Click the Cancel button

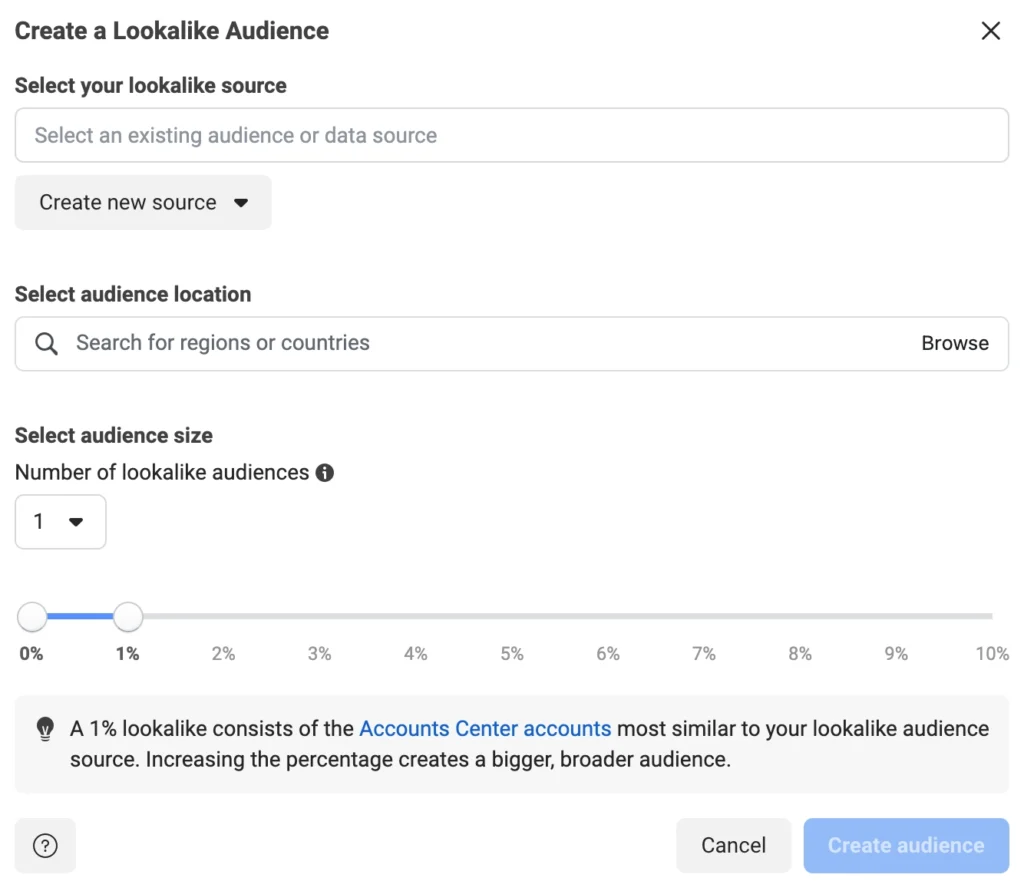click(x=733, y=845)
